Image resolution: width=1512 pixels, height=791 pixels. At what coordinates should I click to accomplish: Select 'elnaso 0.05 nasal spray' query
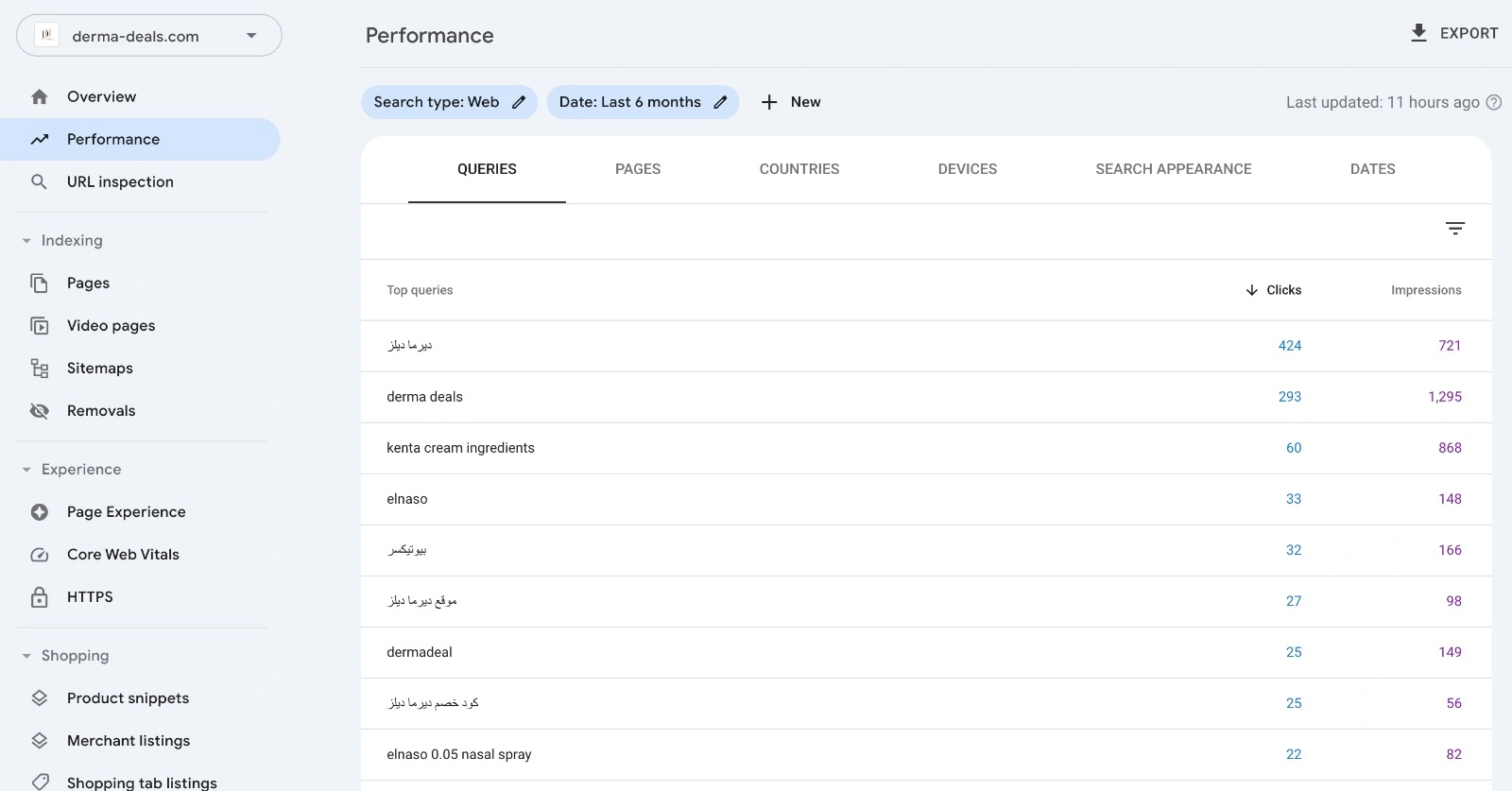[926, 754]
